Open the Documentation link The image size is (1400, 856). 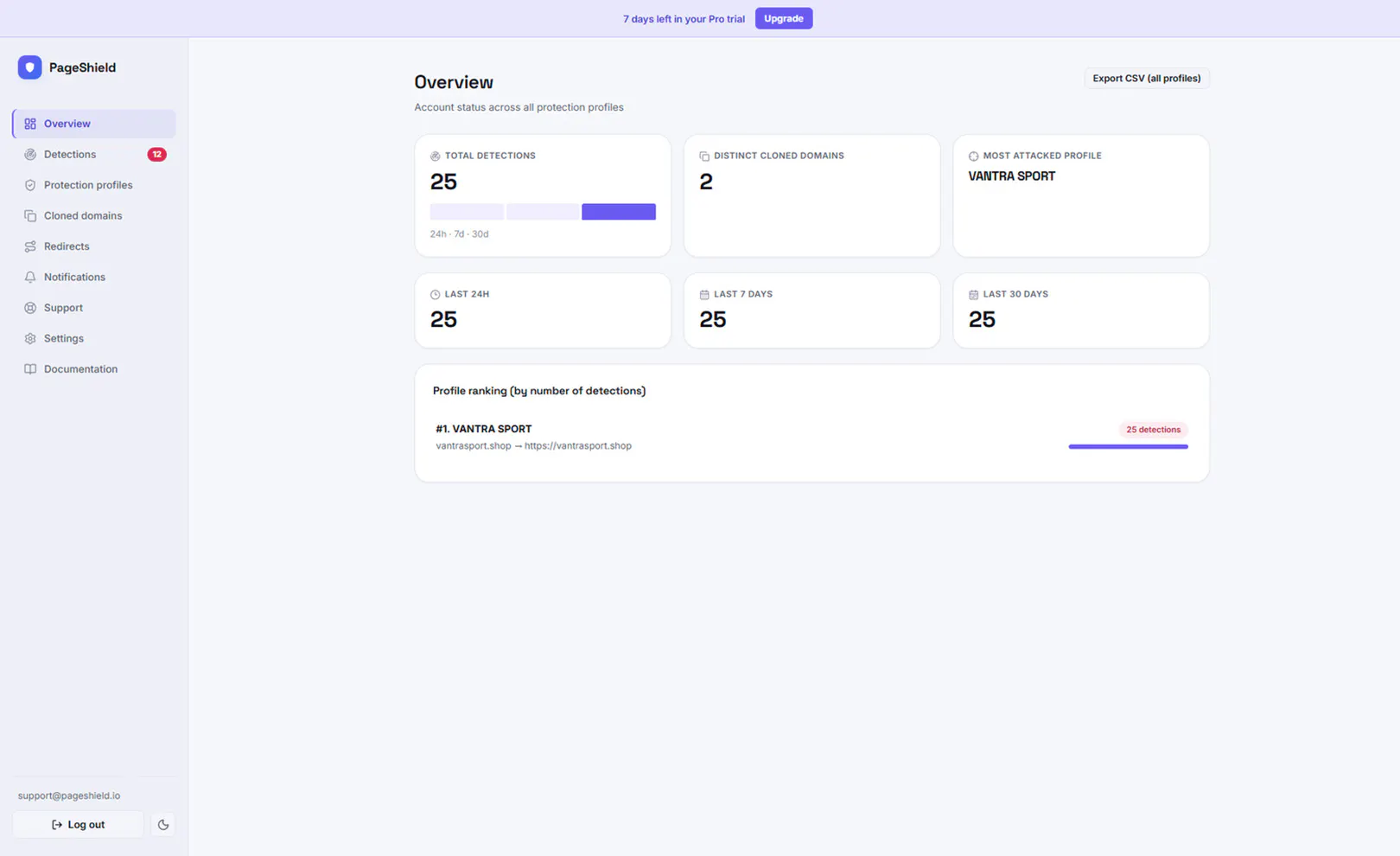pyautogui.click(x=94, y=369)
